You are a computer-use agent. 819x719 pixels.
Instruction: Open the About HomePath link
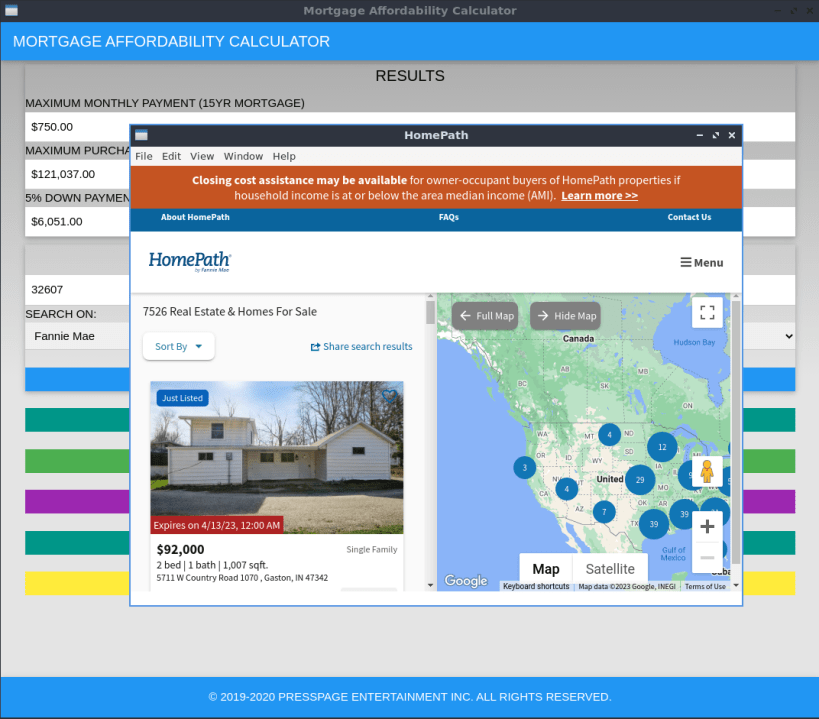tap(195, 217)
